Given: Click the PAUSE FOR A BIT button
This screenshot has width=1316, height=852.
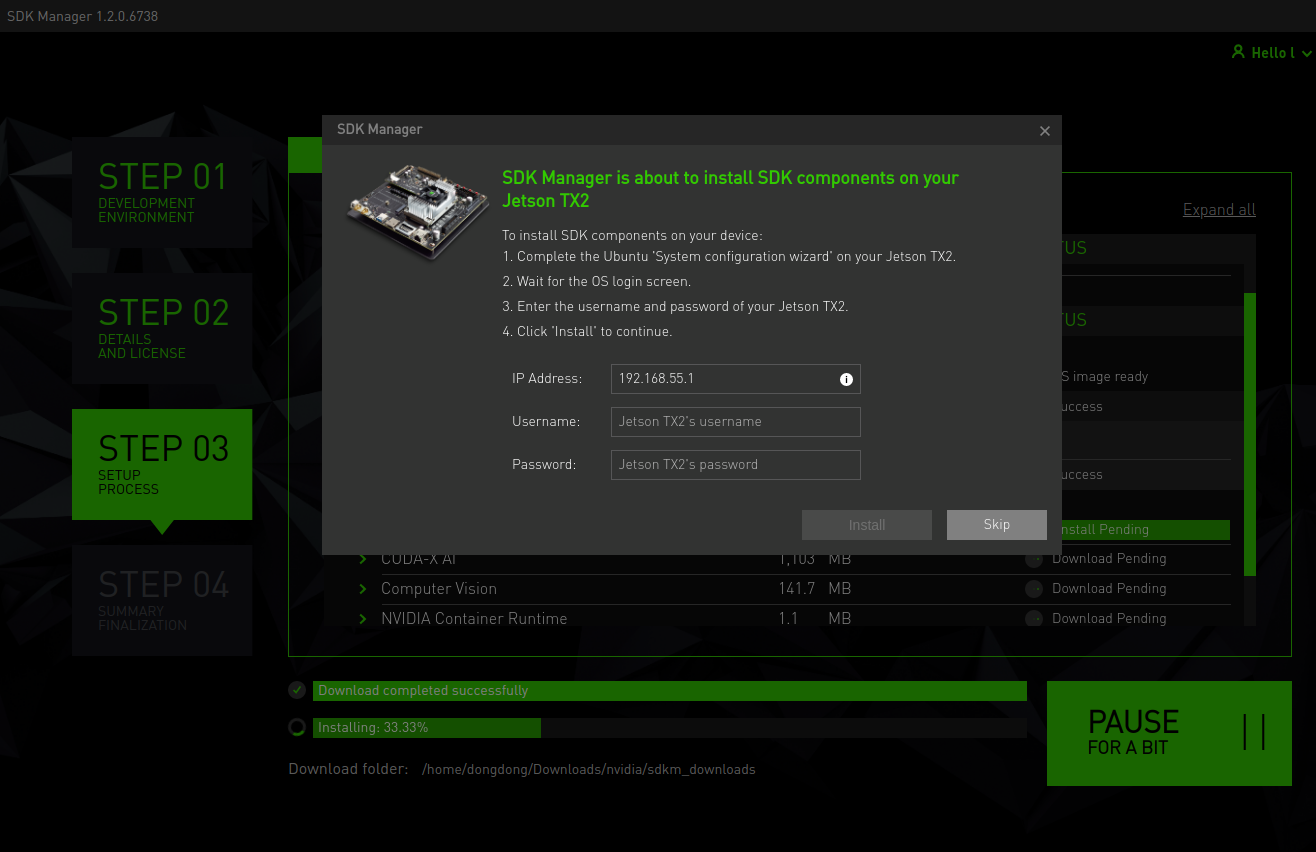Looking at the screenshot, I should [1169, 733].
